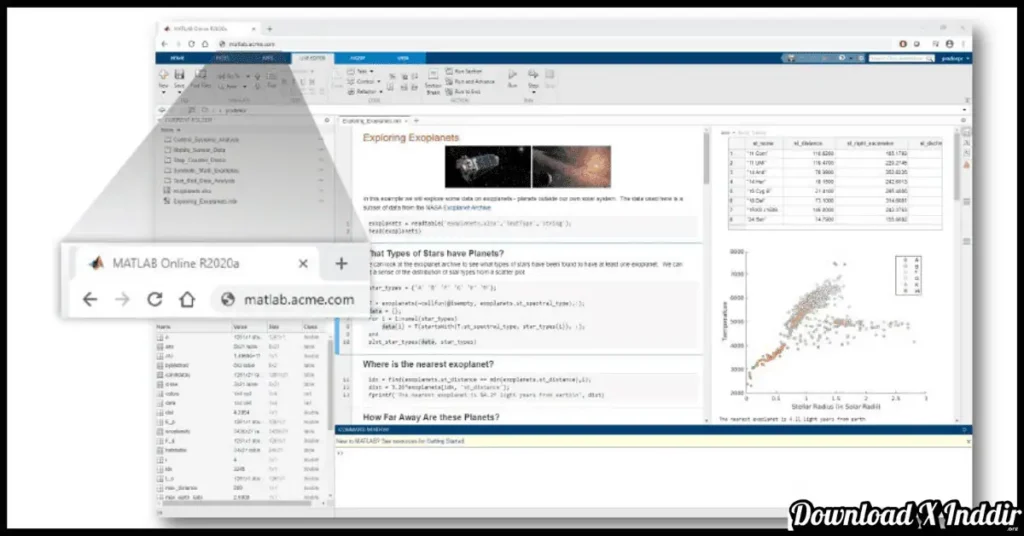Expand the arrow under the Step button
The image size is (1024, 536).
click(x=534, y=92)
